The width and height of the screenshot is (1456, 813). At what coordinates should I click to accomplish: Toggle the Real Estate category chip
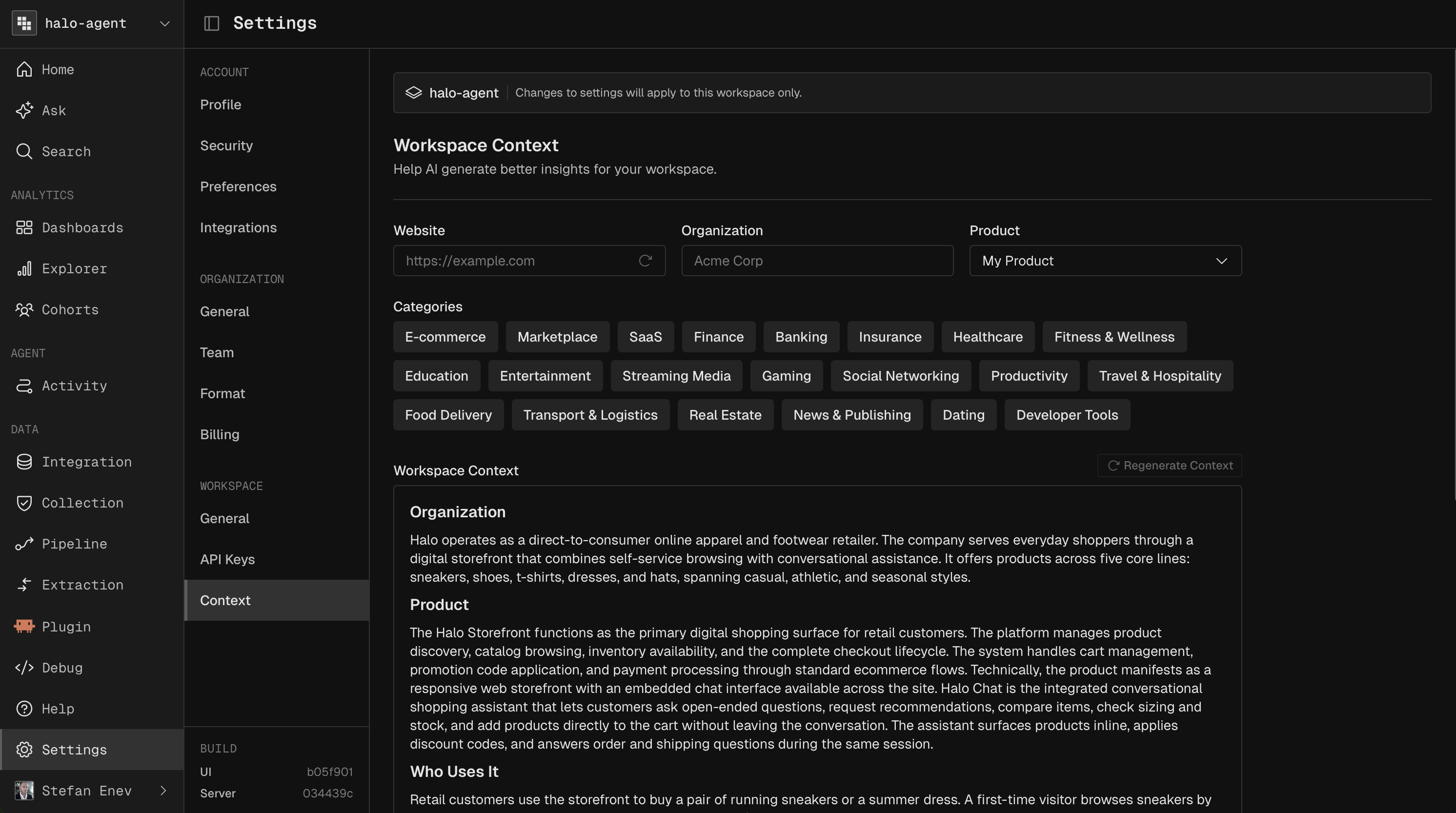725,415
